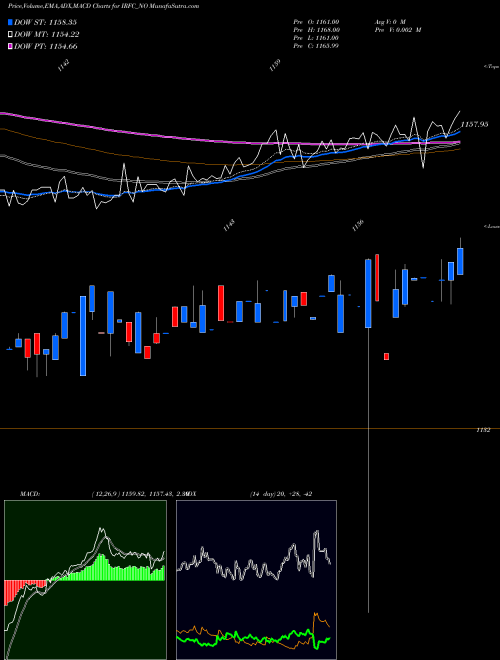The image size is (500, 660).
Task: Click the chart title text for IRFC_NO
Action: coord(104,6)
